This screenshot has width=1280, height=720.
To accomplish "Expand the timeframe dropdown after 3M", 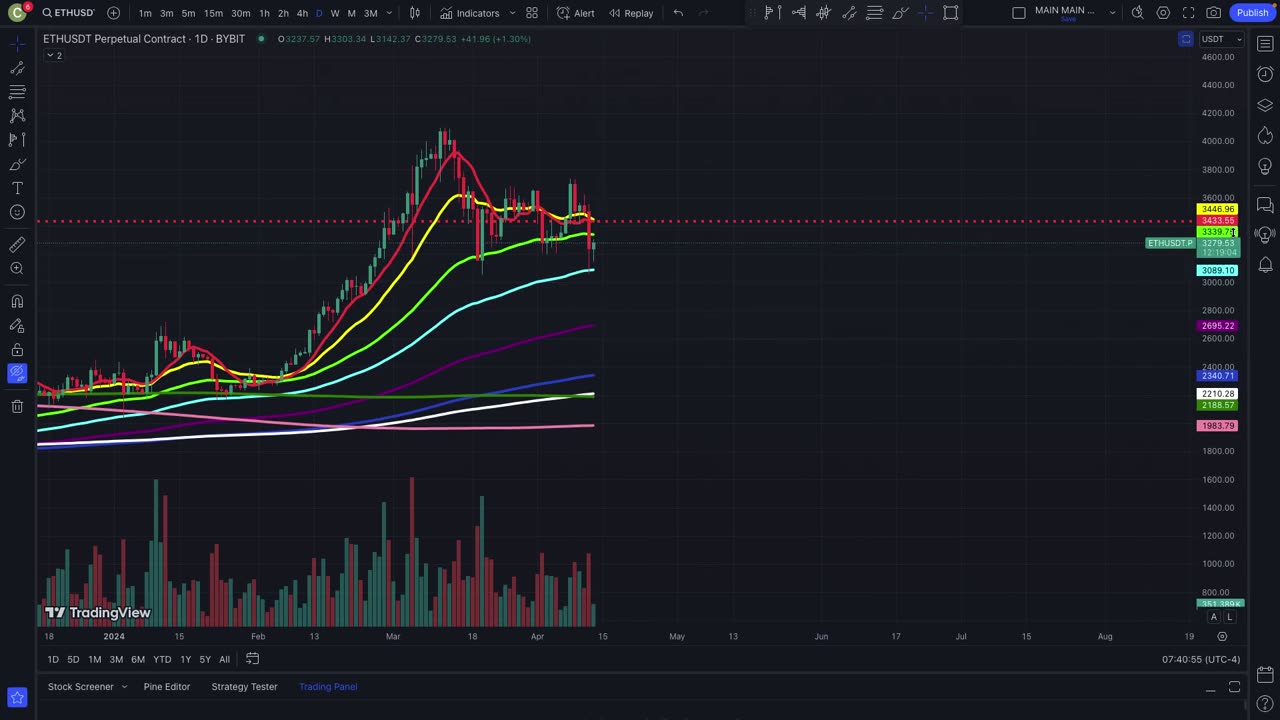I will click(389, 13).
